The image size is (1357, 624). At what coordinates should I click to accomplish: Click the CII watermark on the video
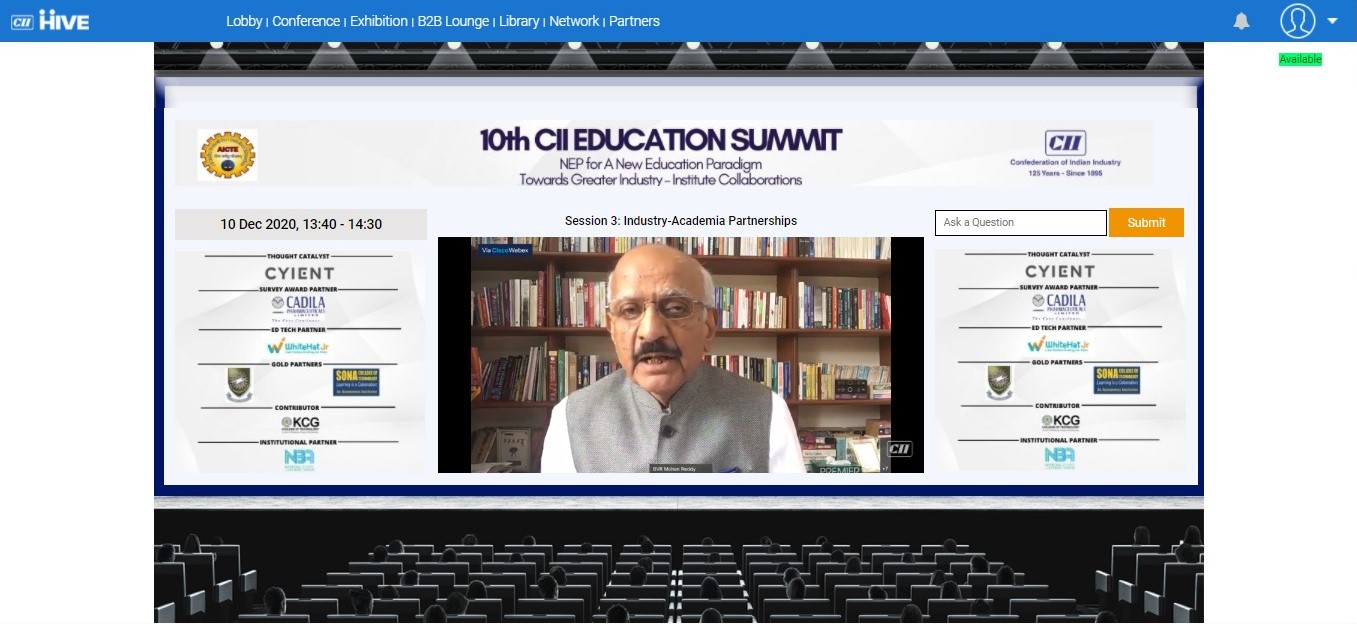coord(900,448)
